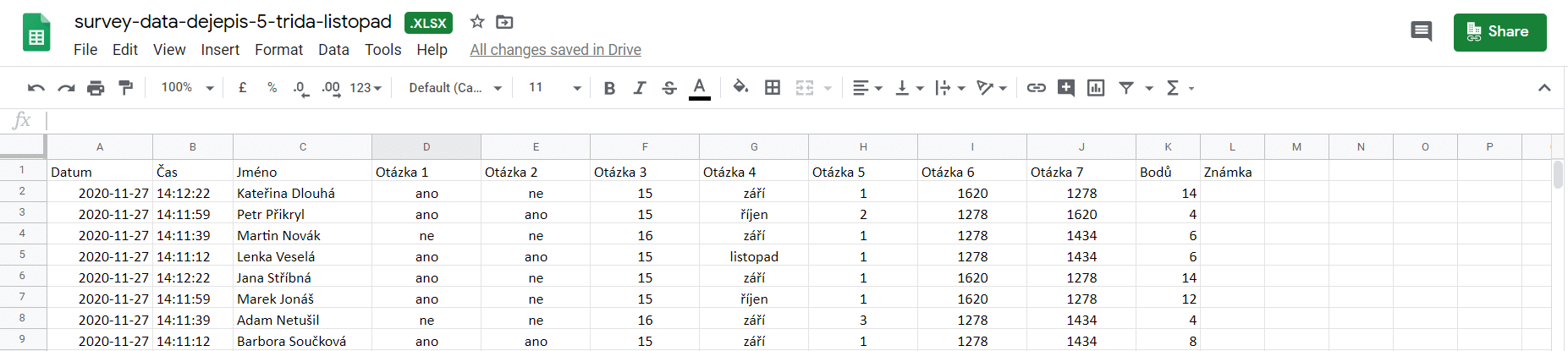Open the fill color bucket
The width and height of the screenshot is (1568, 351).
[740, 87]
